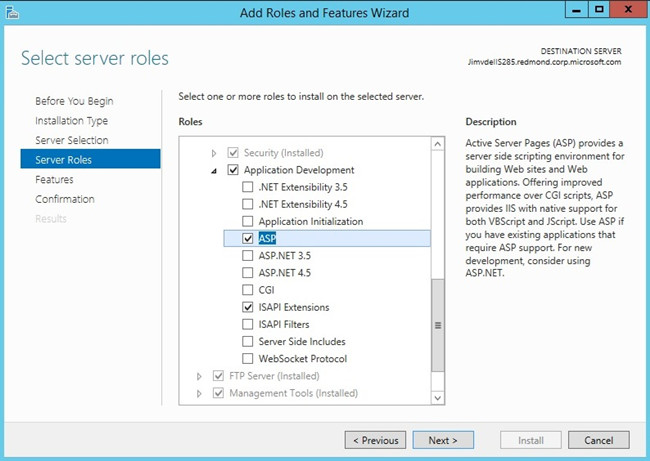Check the ASP.NET 3.5 checkbox
This screenshot has width=650, height=461.
click(247, 255)
